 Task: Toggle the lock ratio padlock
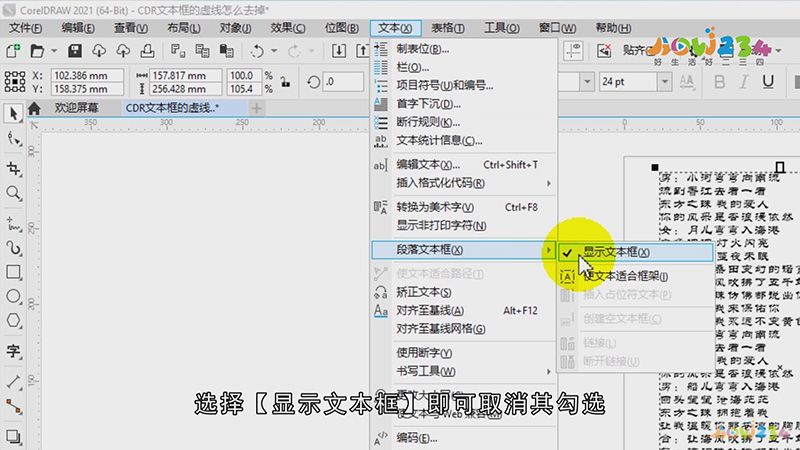pyautogui.click(x=286, y=82)
